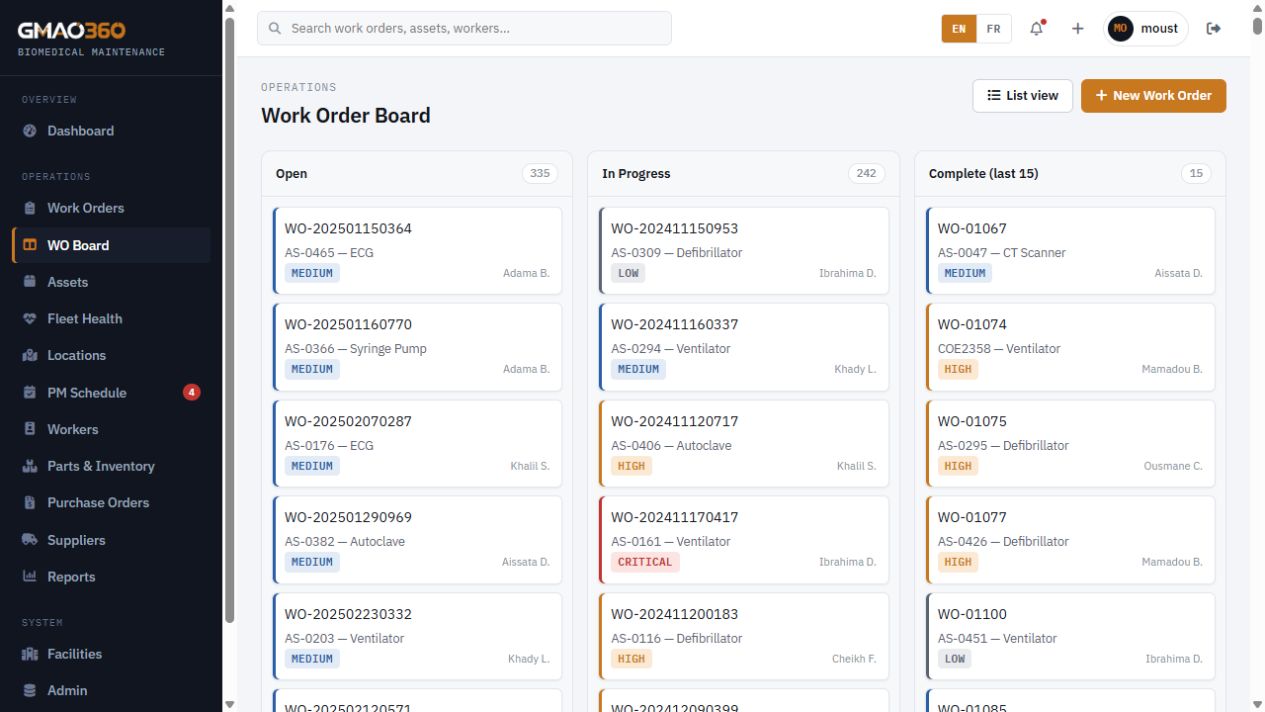The width and height of the screenshot is (1265, 712).
Task: Click AS-0366 — Syringe Pump text
Action: click(355, 349)
